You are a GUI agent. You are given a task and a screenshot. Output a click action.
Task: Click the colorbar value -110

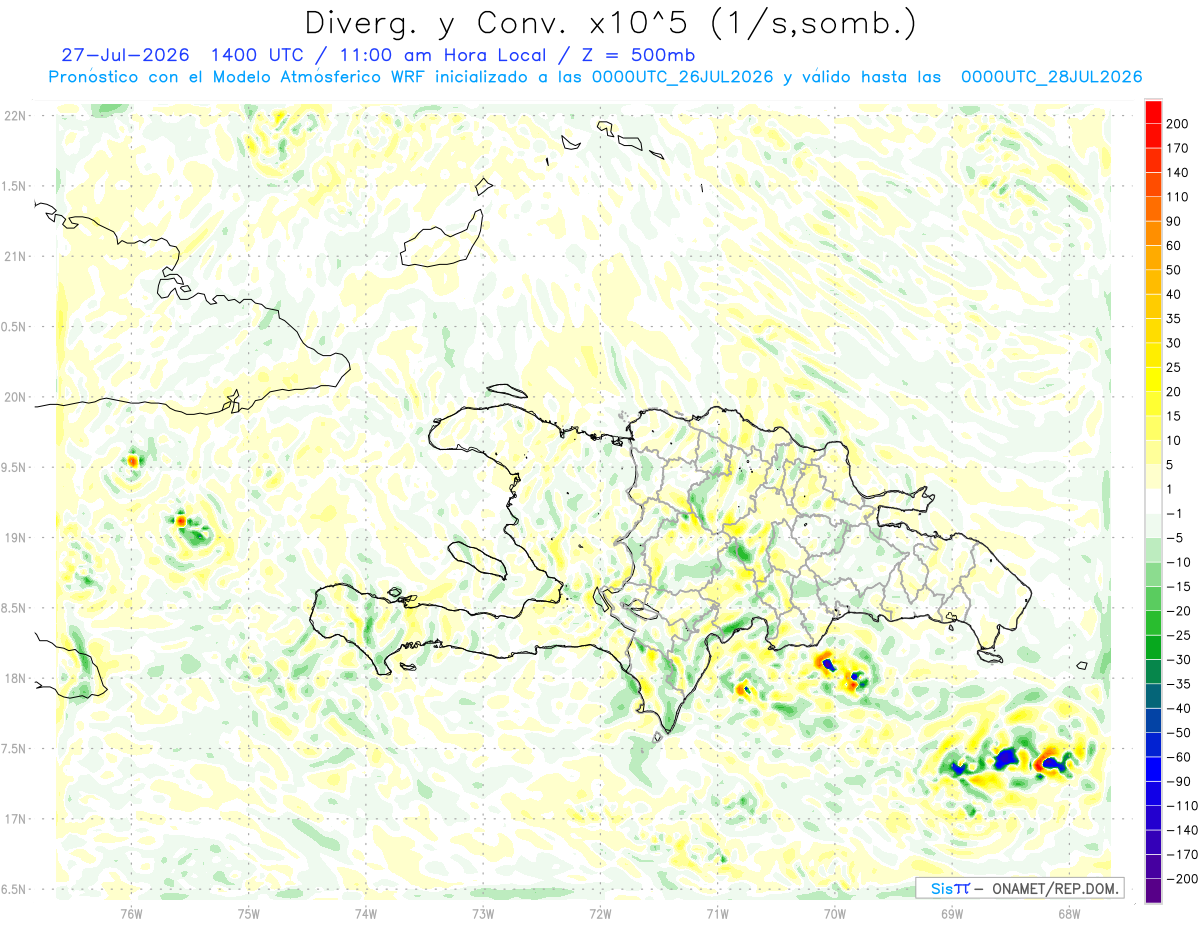pyautogui.click(x=1181, y=806)
